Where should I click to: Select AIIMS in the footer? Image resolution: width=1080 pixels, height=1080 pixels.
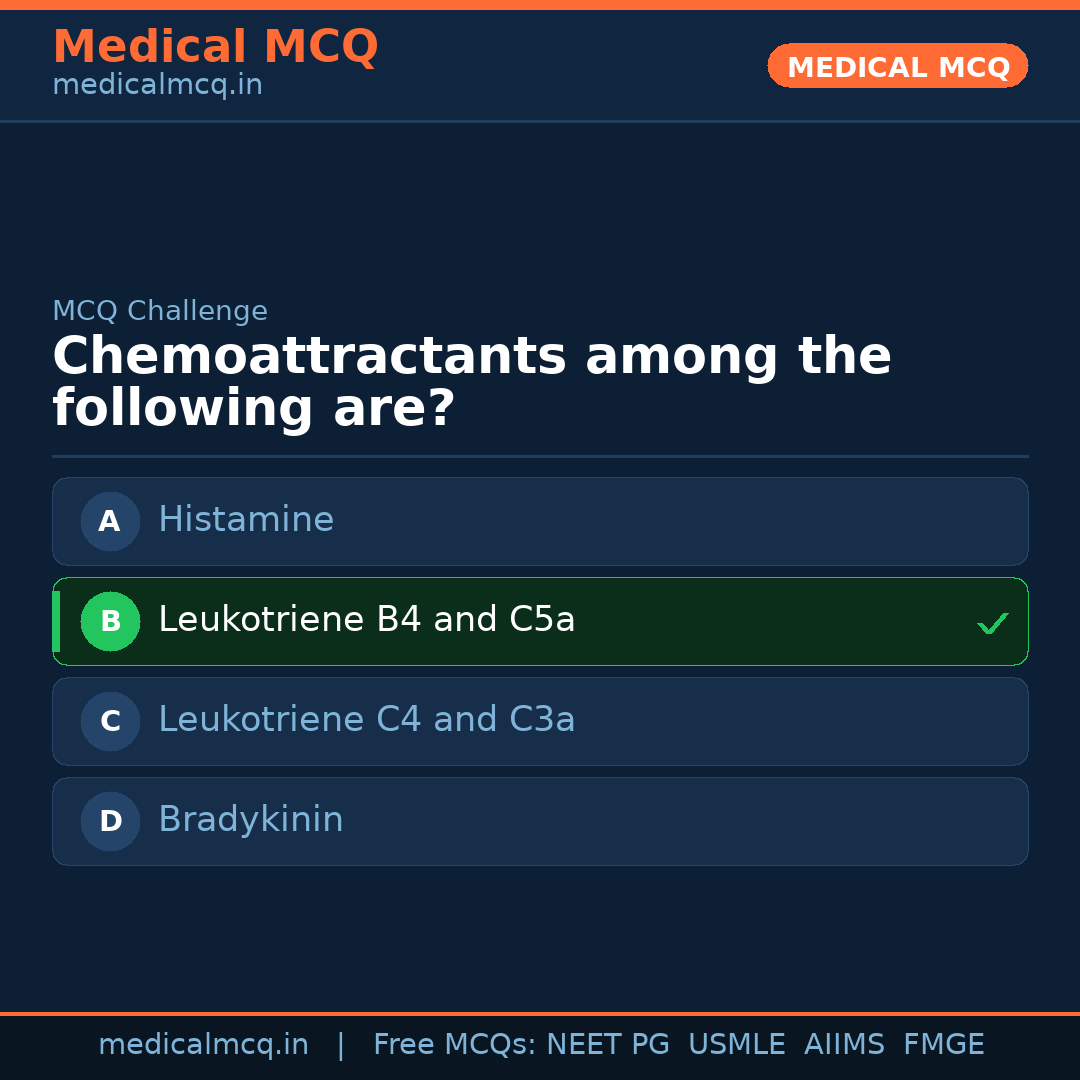[844, 1045]
